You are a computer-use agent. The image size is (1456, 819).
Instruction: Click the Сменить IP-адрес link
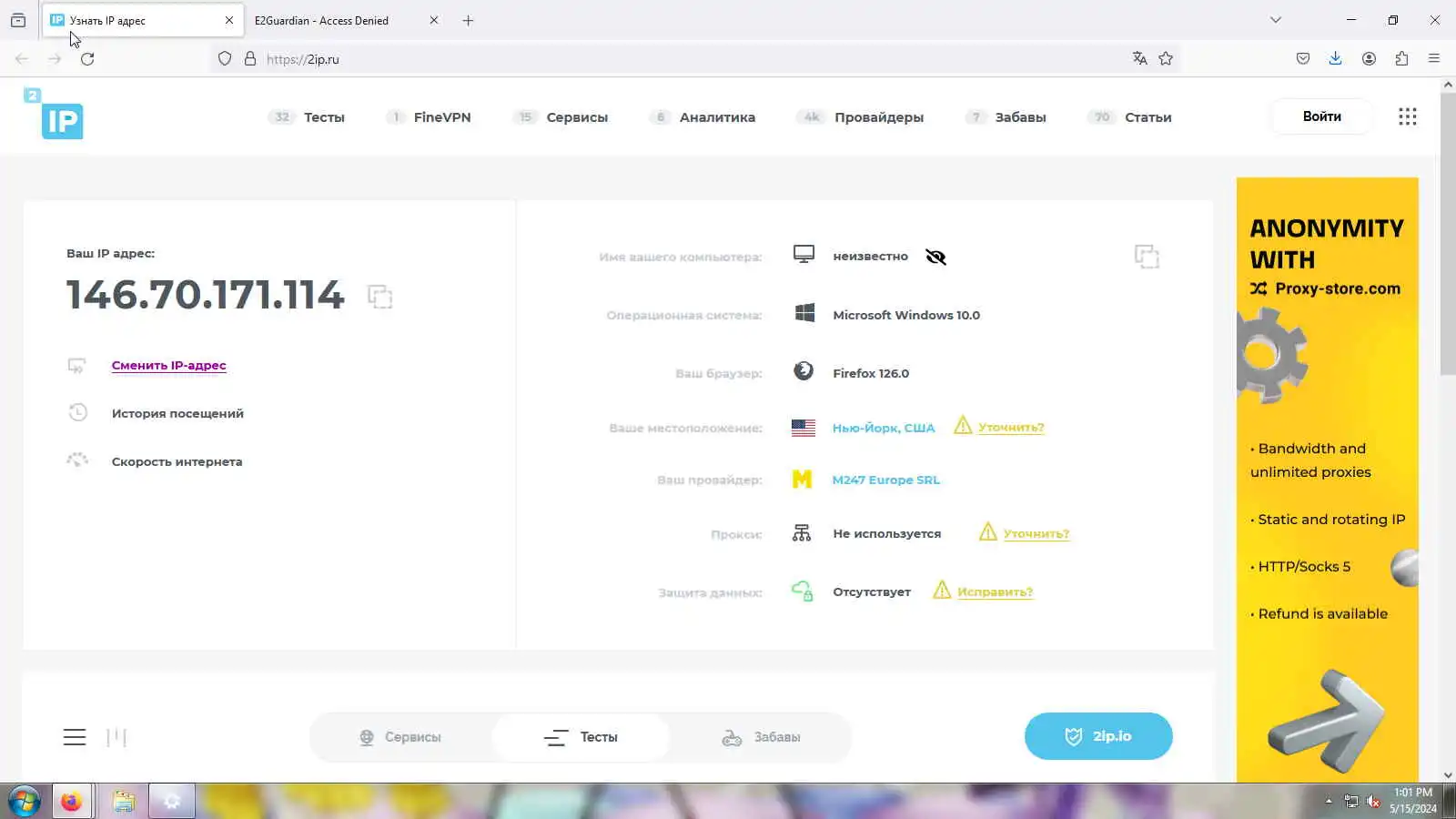pyautogui.click(x=169, y=366)
